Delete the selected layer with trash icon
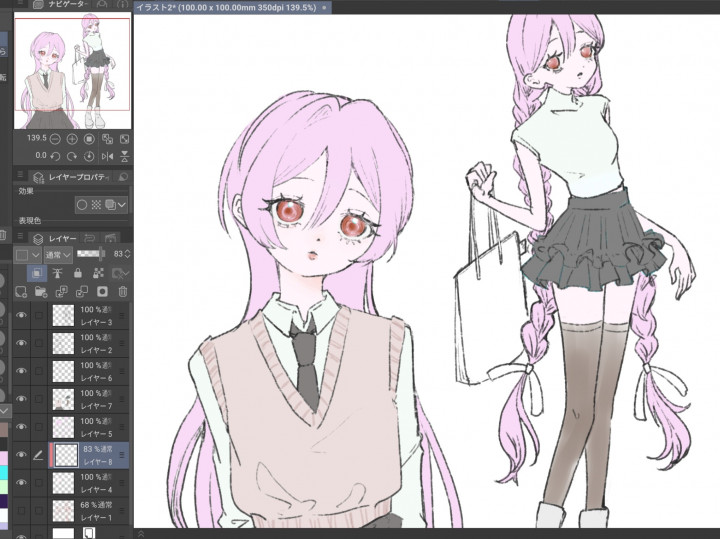The image size is (720, 539). coord(122,292)
